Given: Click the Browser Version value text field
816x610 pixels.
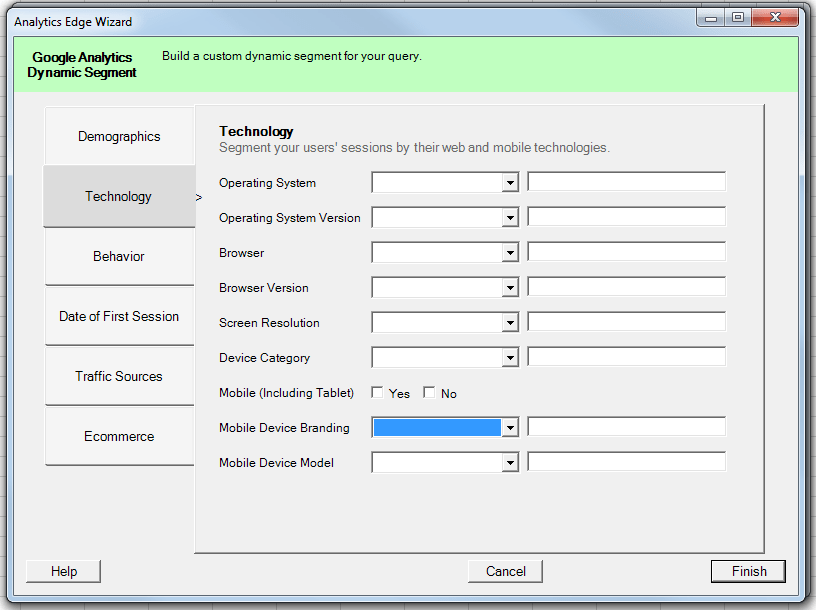Looking at the screenshot, I should pyautogui.click(x=626, y=288).
